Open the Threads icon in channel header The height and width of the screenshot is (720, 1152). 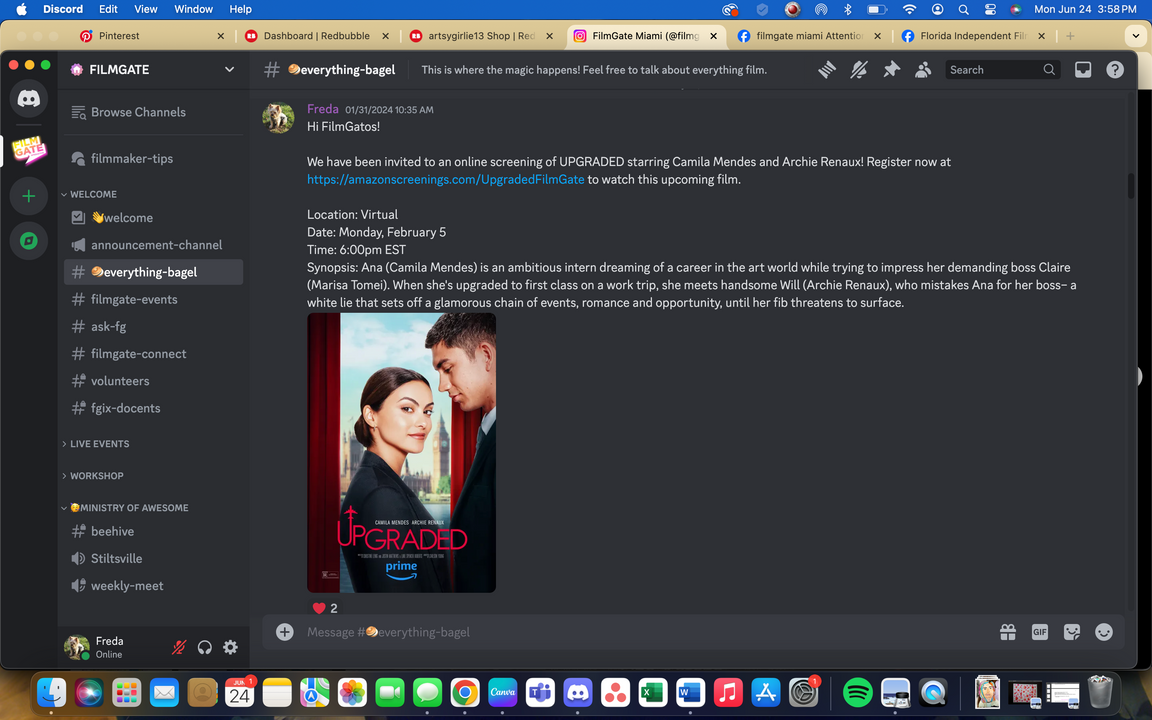pos(827,70)
